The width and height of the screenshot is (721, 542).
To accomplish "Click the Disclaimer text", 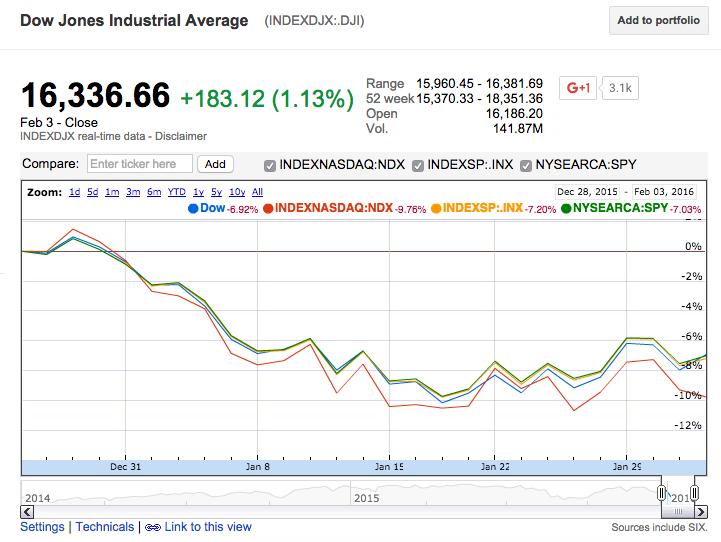I will coord(181,137).
